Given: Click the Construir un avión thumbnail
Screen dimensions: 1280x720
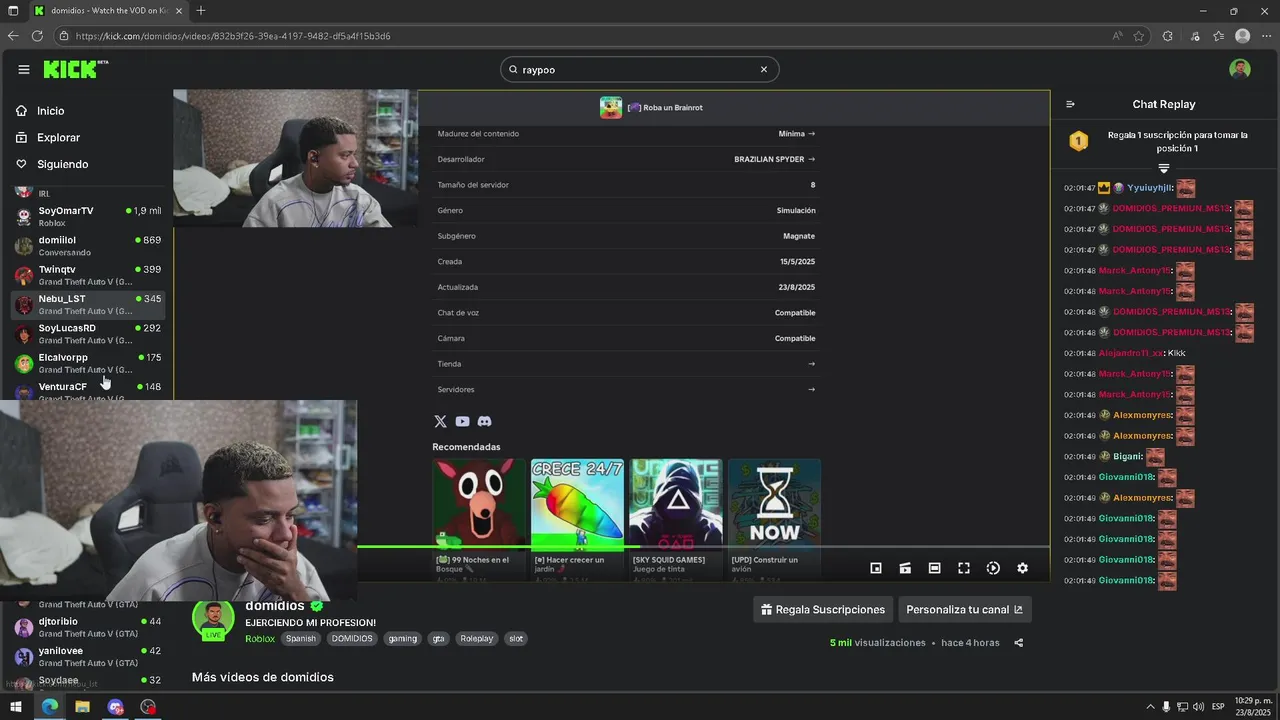Looking at the screenshot, I should [x=774, y=504].
